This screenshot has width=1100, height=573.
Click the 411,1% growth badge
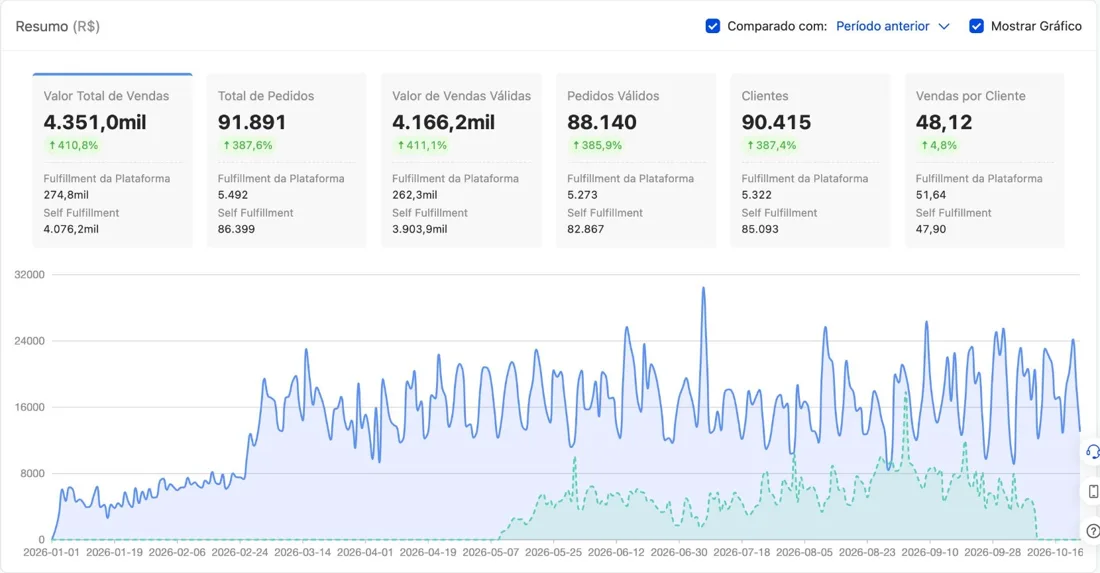pos(421,145)
